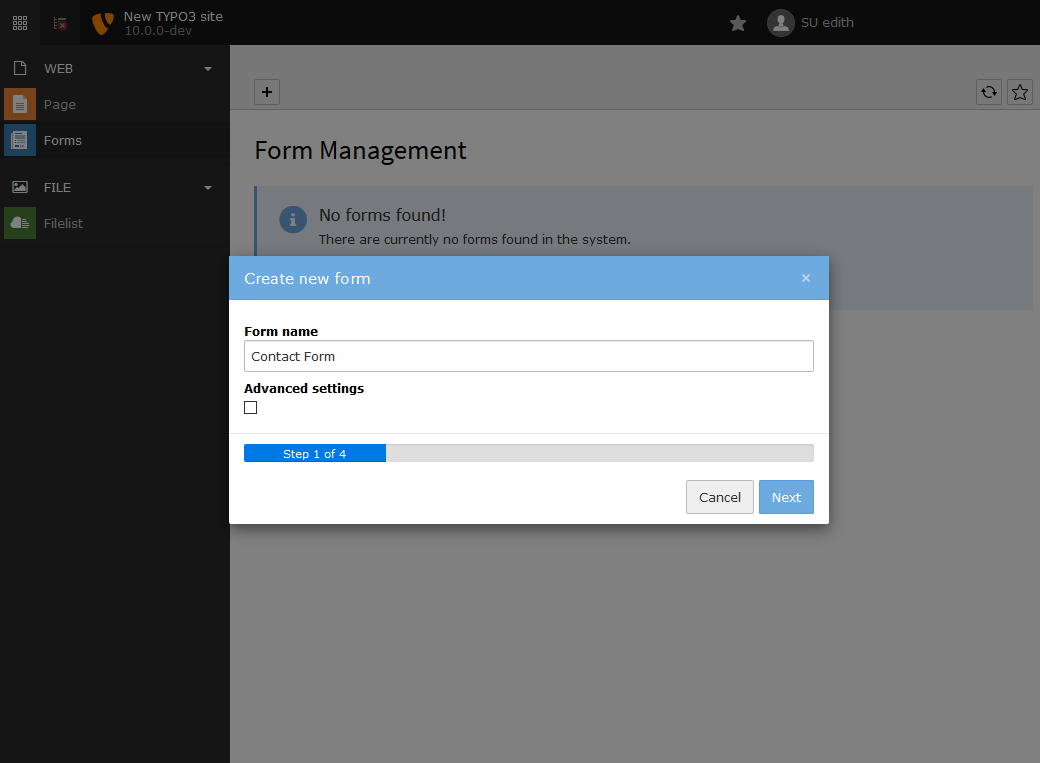This screenshot has height=763, width=1040.
Task: Collapse the FILE section chevron
Action: tap(207, 187)
